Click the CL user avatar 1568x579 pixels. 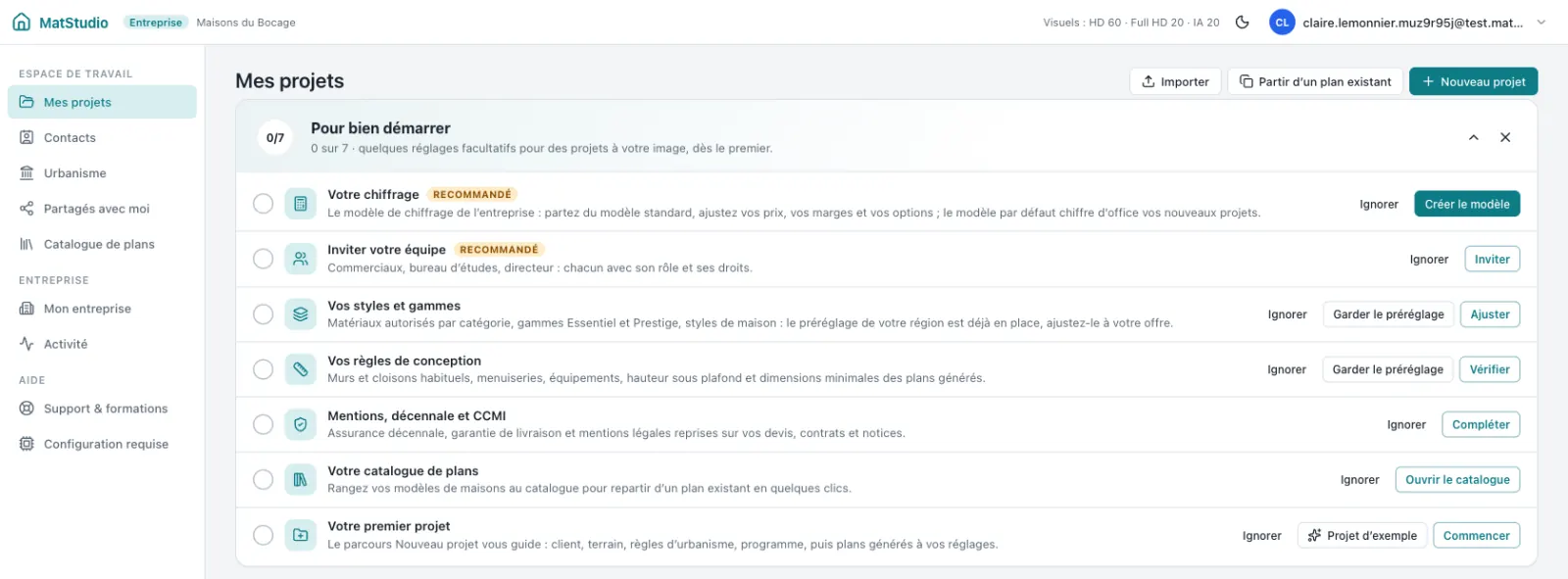tap(1282, 22)
